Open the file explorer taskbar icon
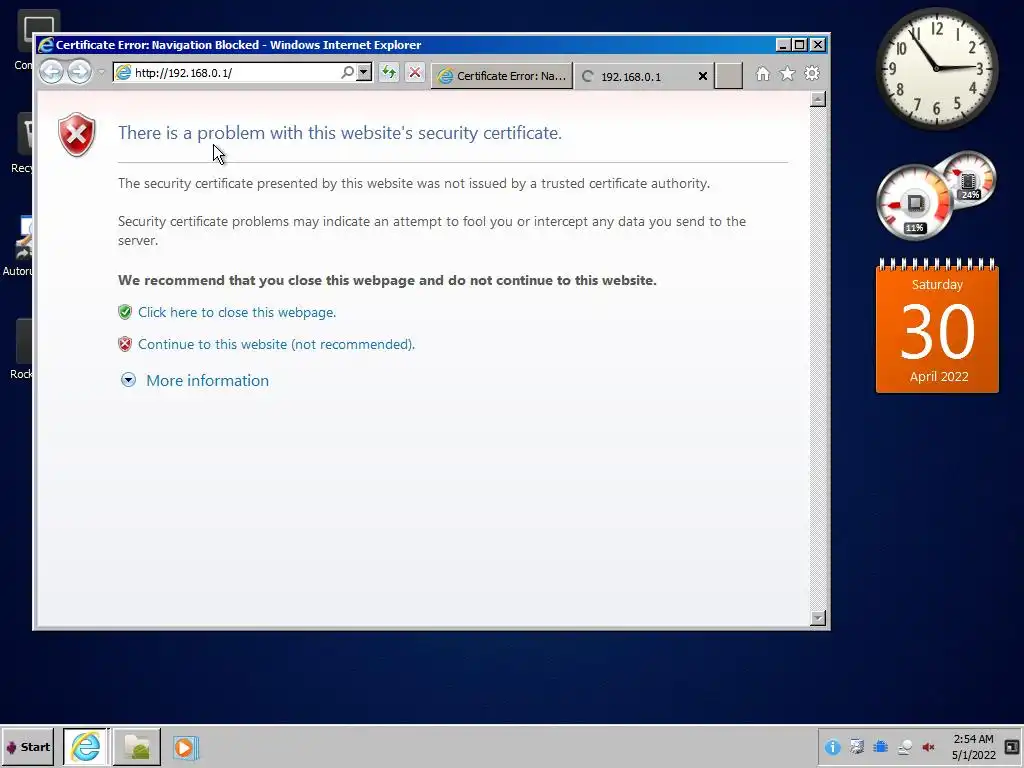This screenshot has width=1024, height=768. pyautogui.click(x=137, y=747)
